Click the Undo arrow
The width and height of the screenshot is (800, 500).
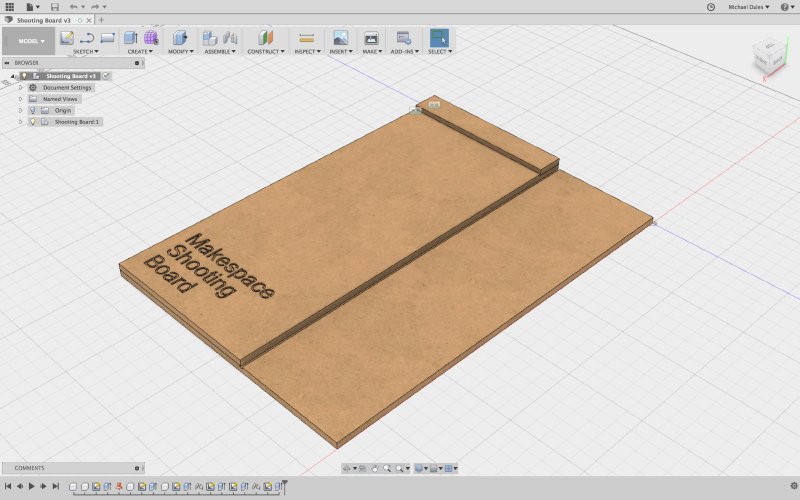coord(73,7)
